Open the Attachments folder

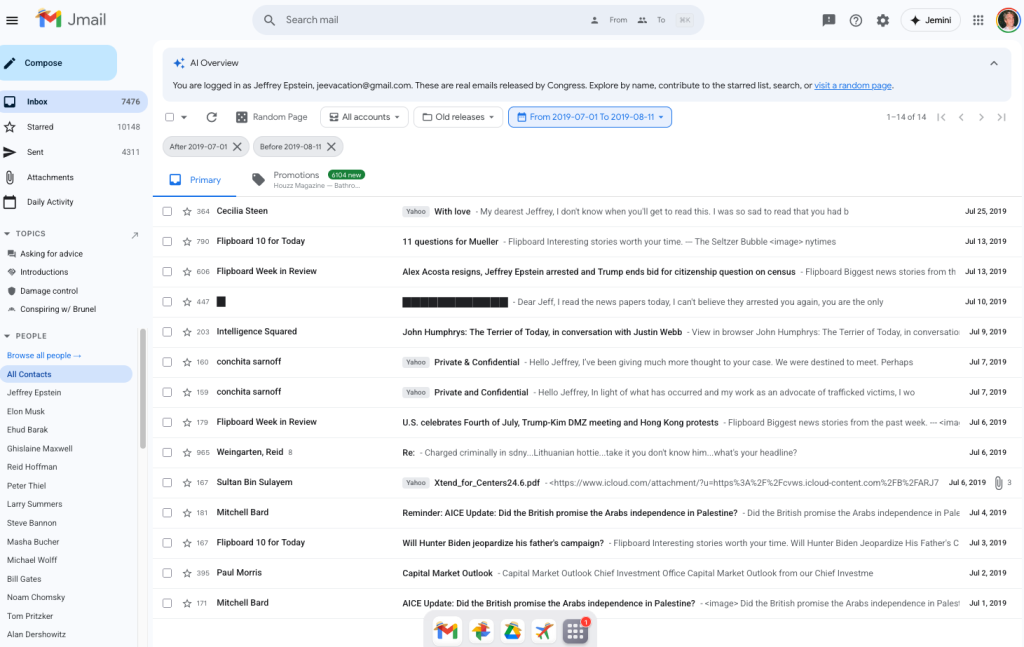tap(73, 178)
